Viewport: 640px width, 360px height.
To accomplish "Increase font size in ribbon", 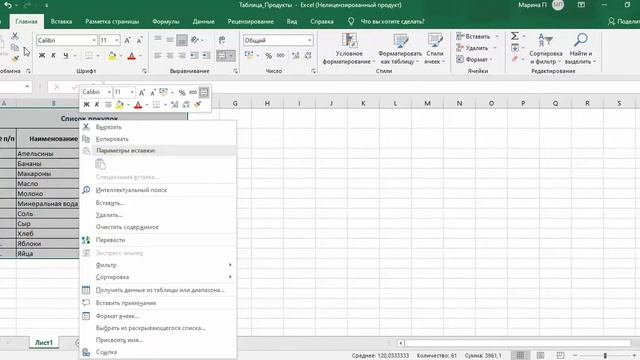I will coord(127,40).
